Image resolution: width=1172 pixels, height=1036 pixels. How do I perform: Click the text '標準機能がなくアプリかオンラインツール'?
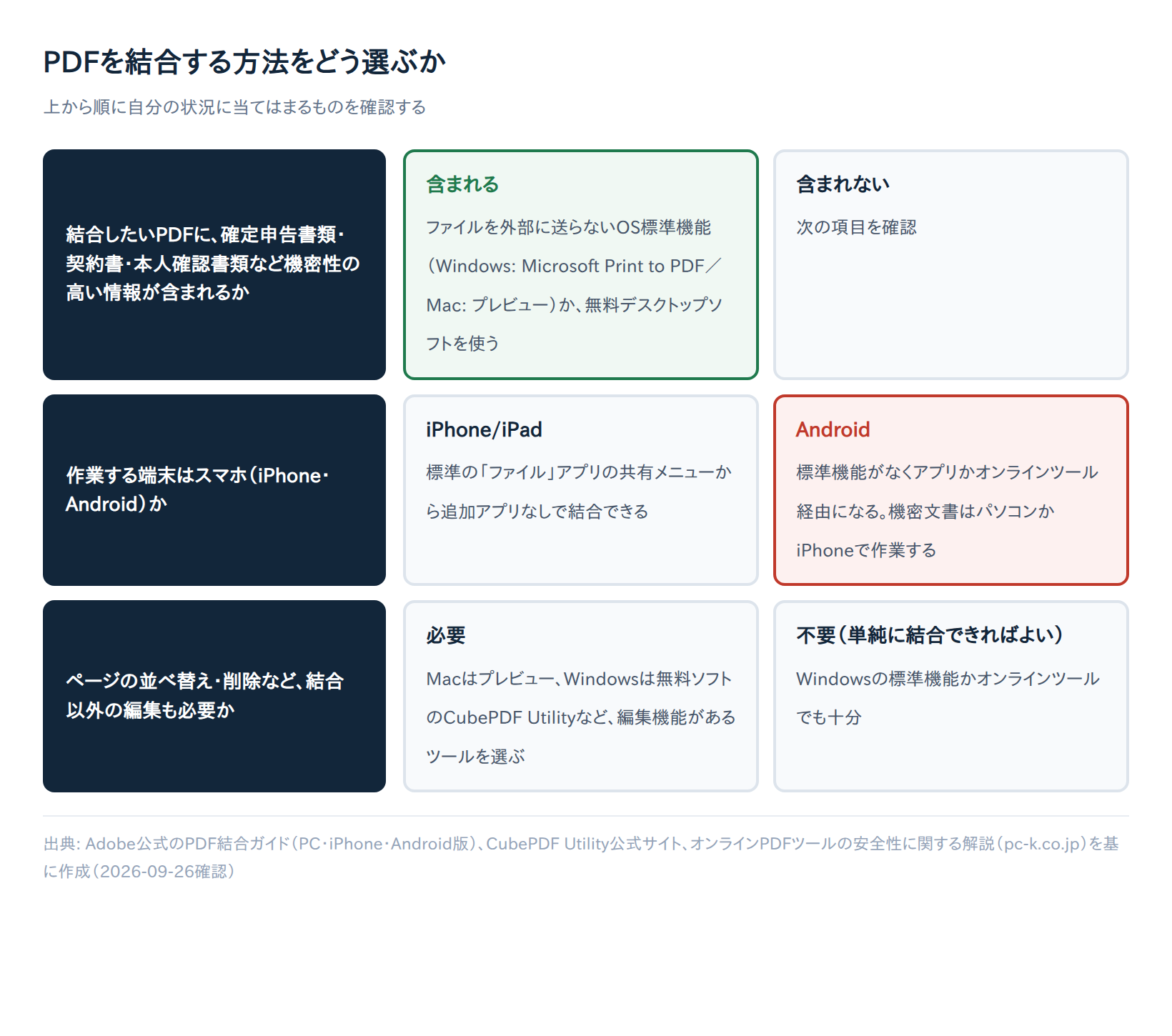pos(947,472)
